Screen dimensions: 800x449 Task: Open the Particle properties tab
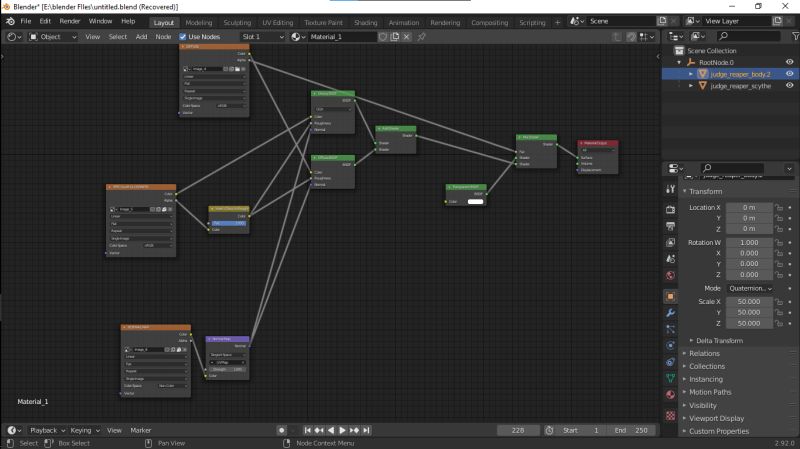(x=670, y=330)
